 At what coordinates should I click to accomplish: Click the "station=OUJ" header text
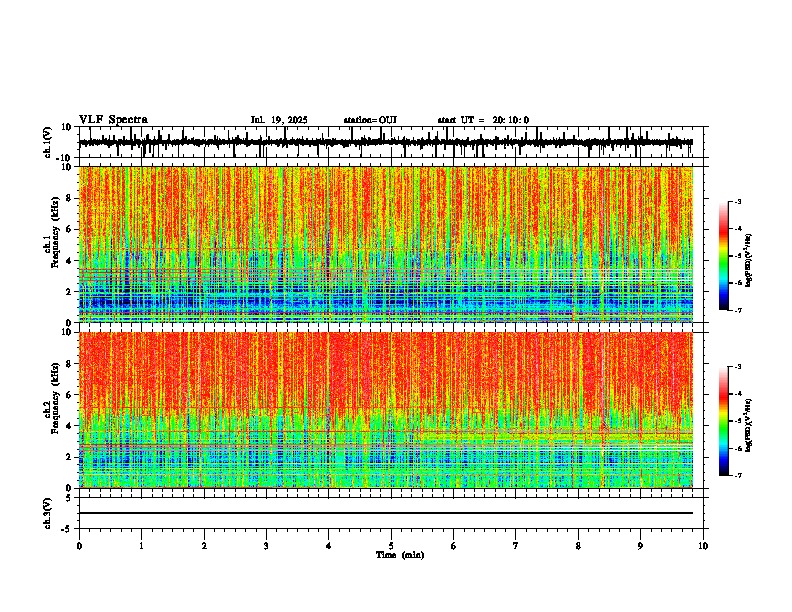[x=370, y=120]
